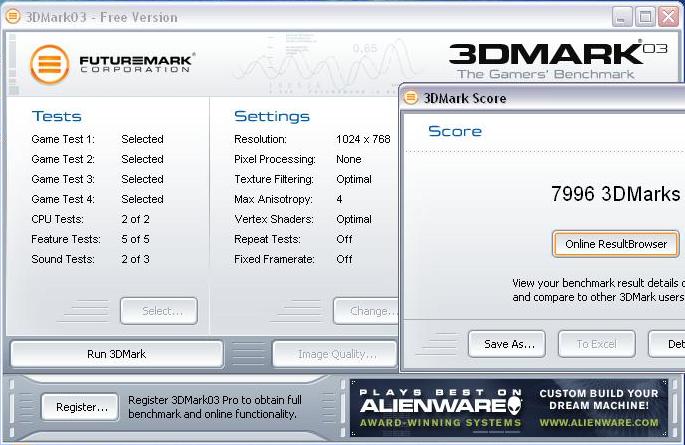
Task: Click the 'Texture Filtering:' label
Action: 274,179
